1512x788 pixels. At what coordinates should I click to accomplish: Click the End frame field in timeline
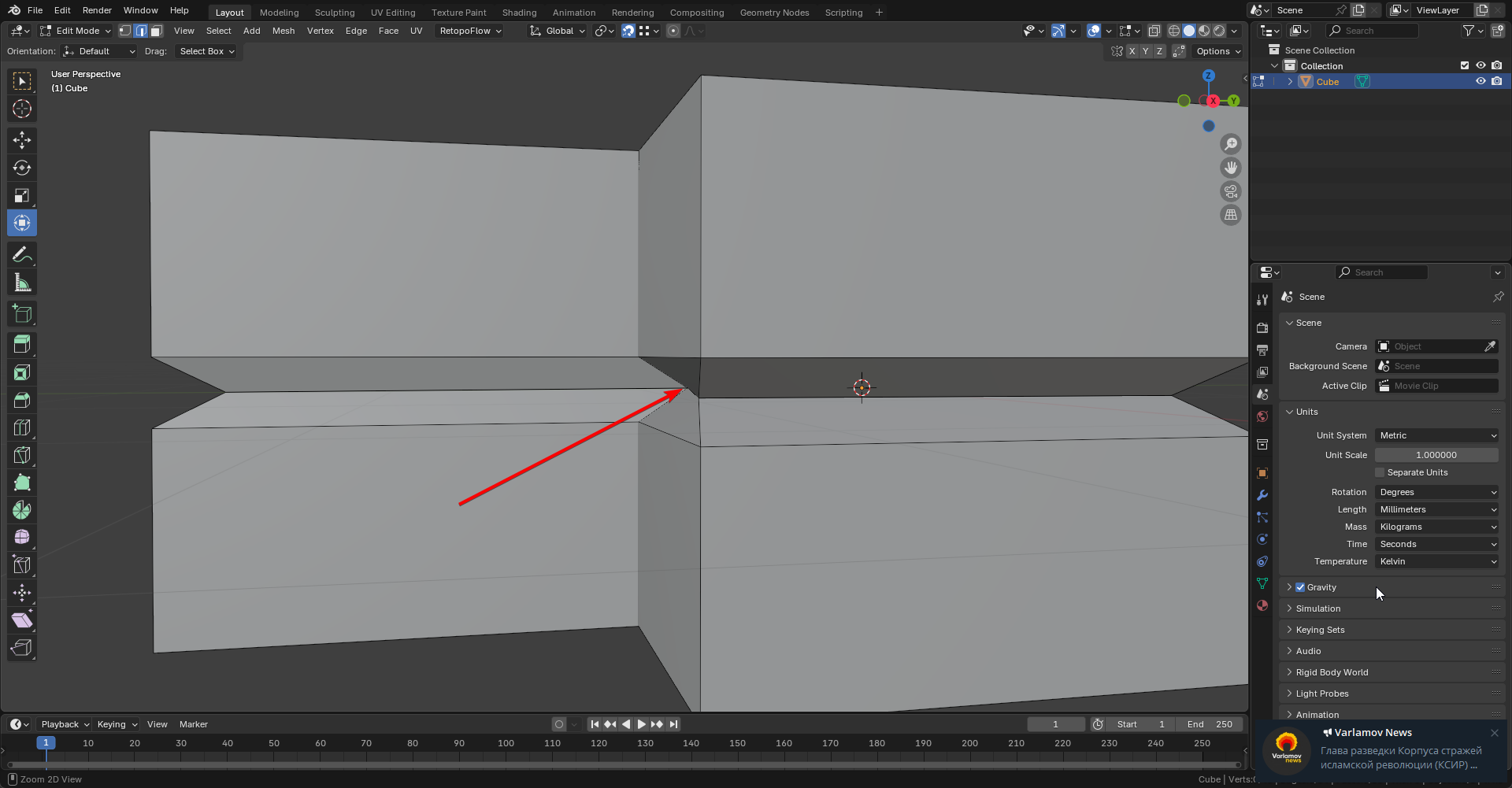click(1210, 724)
